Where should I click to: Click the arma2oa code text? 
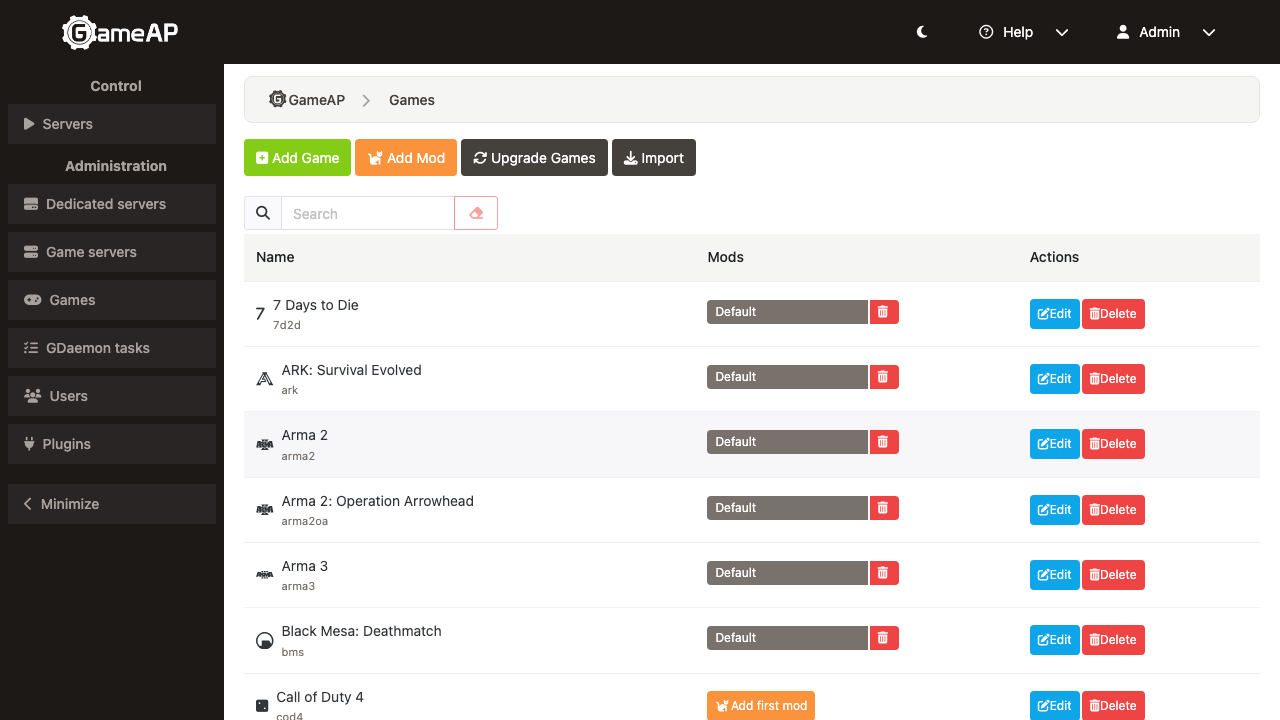tap(305, 521)
